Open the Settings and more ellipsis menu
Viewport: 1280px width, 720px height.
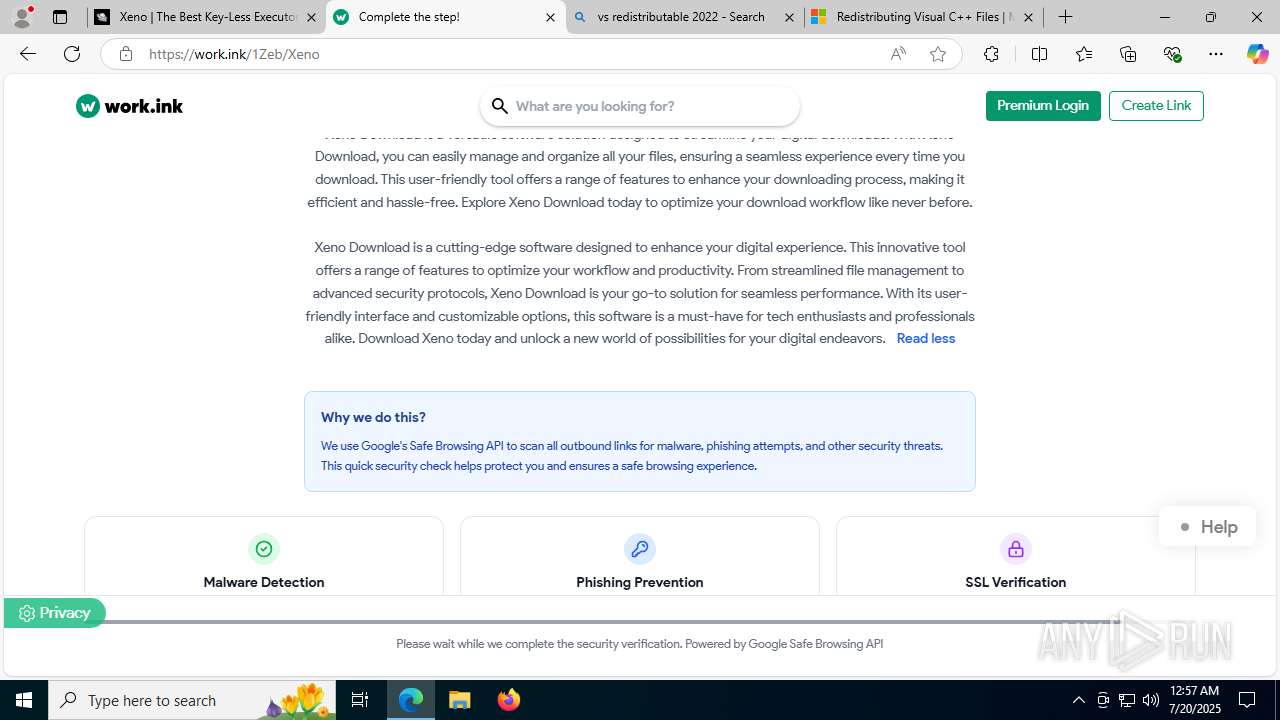(1216, 54)
